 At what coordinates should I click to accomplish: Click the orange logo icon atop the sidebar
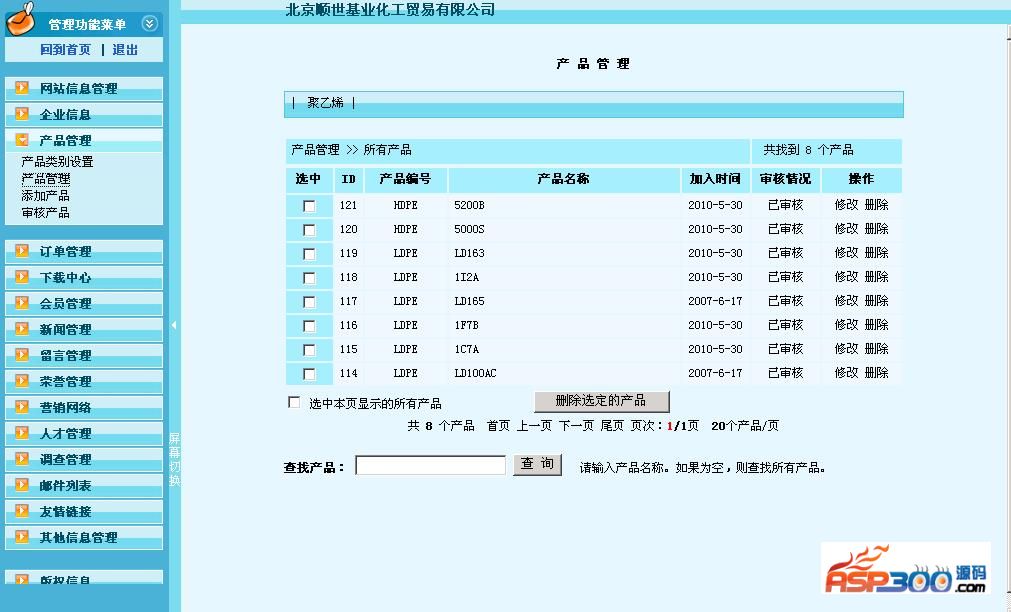click(21, 19)
